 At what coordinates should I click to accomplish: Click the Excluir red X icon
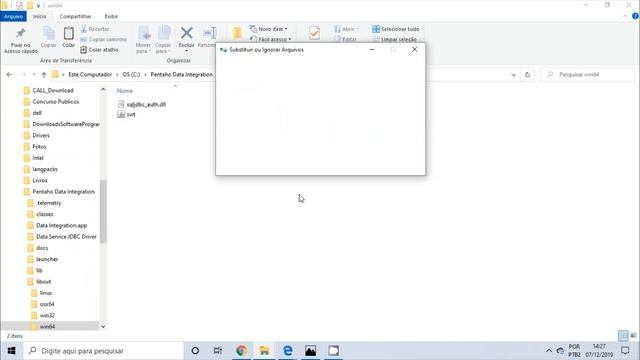click(187, 33)
